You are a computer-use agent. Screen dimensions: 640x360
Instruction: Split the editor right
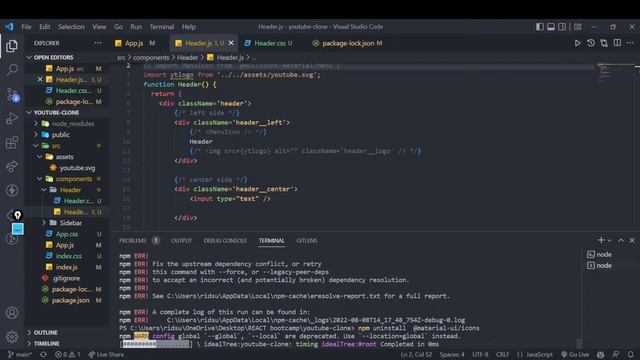click(617, 43)
